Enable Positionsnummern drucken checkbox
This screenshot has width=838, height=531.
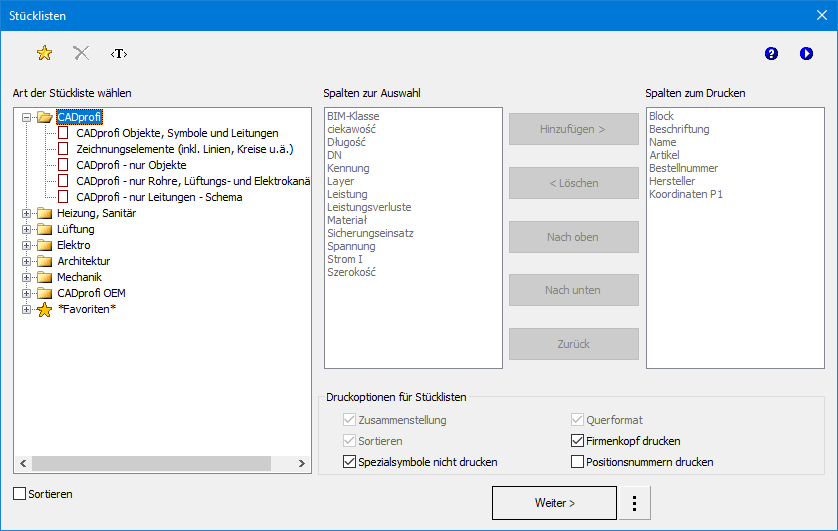point(578,462)
